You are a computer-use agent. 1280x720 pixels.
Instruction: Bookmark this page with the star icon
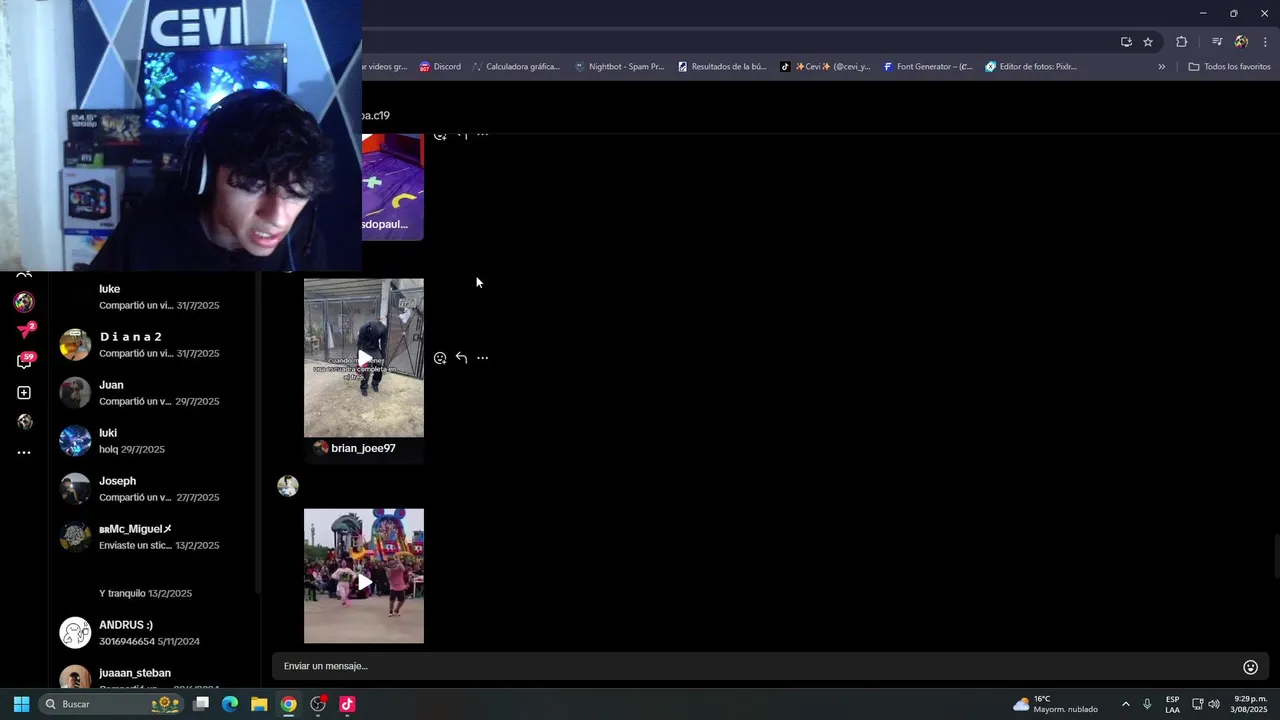tap(1148, 42)
